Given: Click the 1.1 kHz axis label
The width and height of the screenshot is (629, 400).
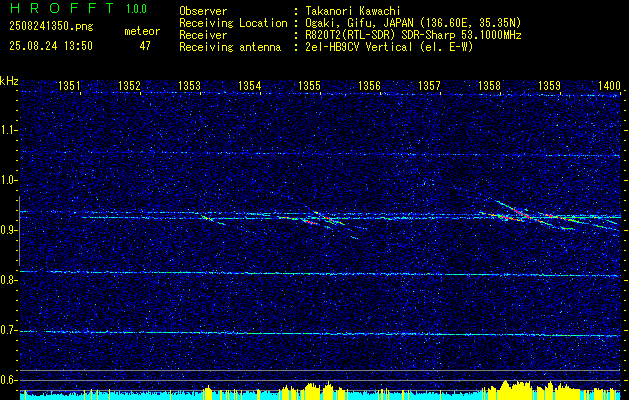Looking at the screenshot, I should 8,130.
